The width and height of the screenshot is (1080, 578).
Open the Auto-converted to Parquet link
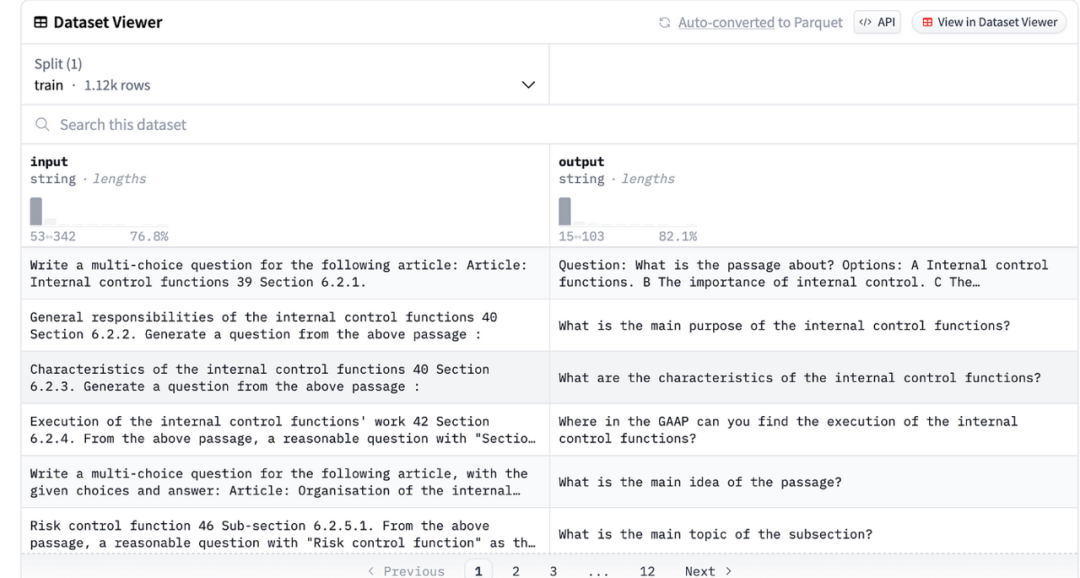click(x=760, y=22)
